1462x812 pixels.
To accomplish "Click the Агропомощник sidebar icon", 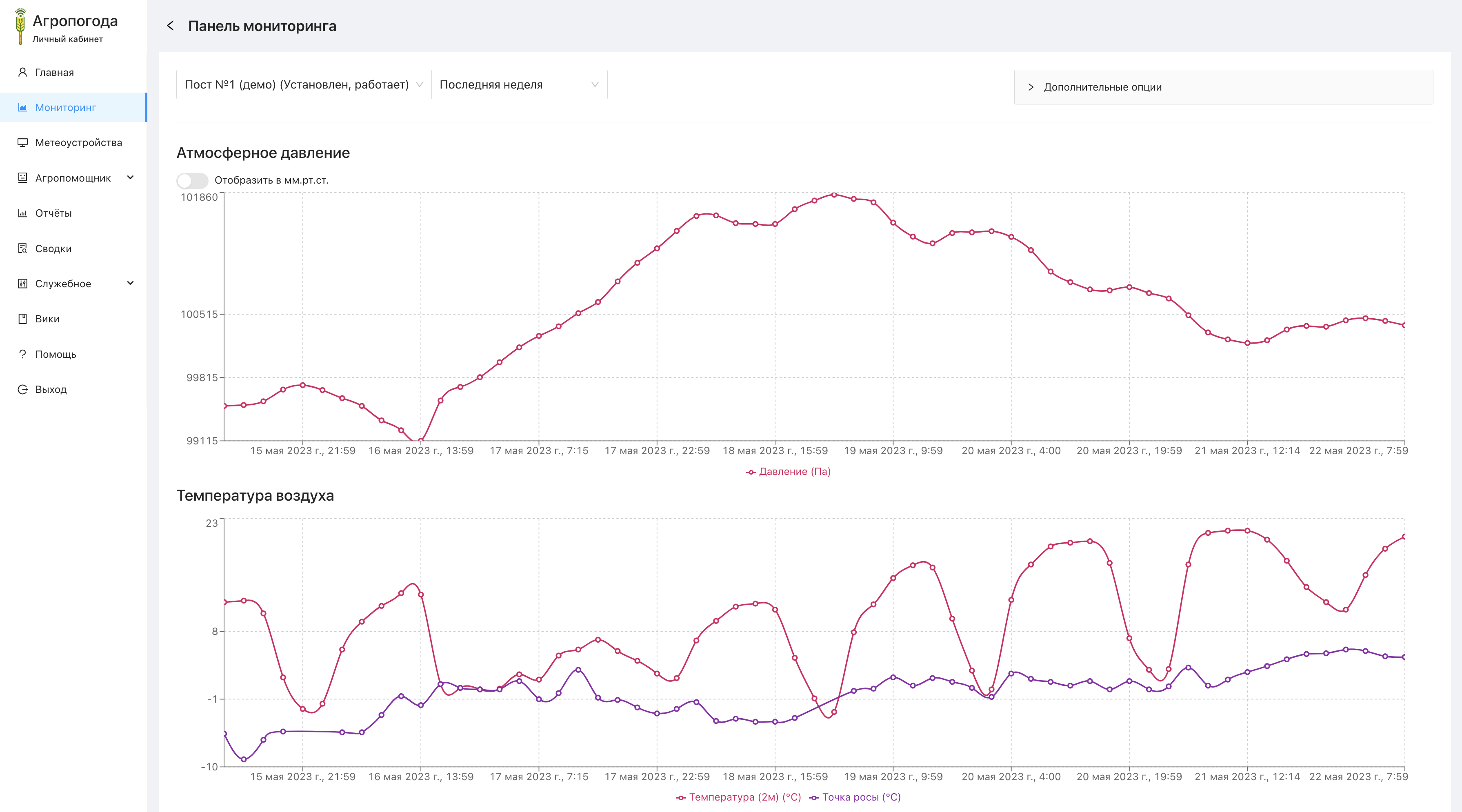I will point(23,177).
